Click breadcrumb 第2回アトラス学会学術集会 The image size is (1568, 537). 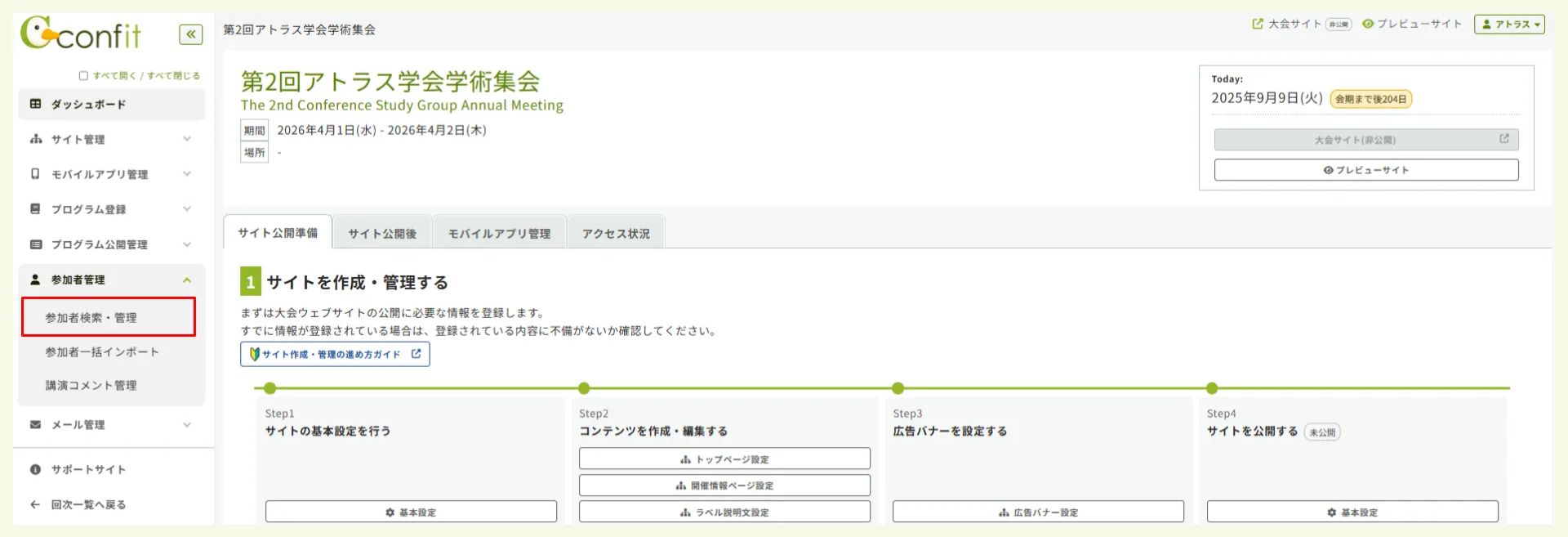[x=300, y=29]
